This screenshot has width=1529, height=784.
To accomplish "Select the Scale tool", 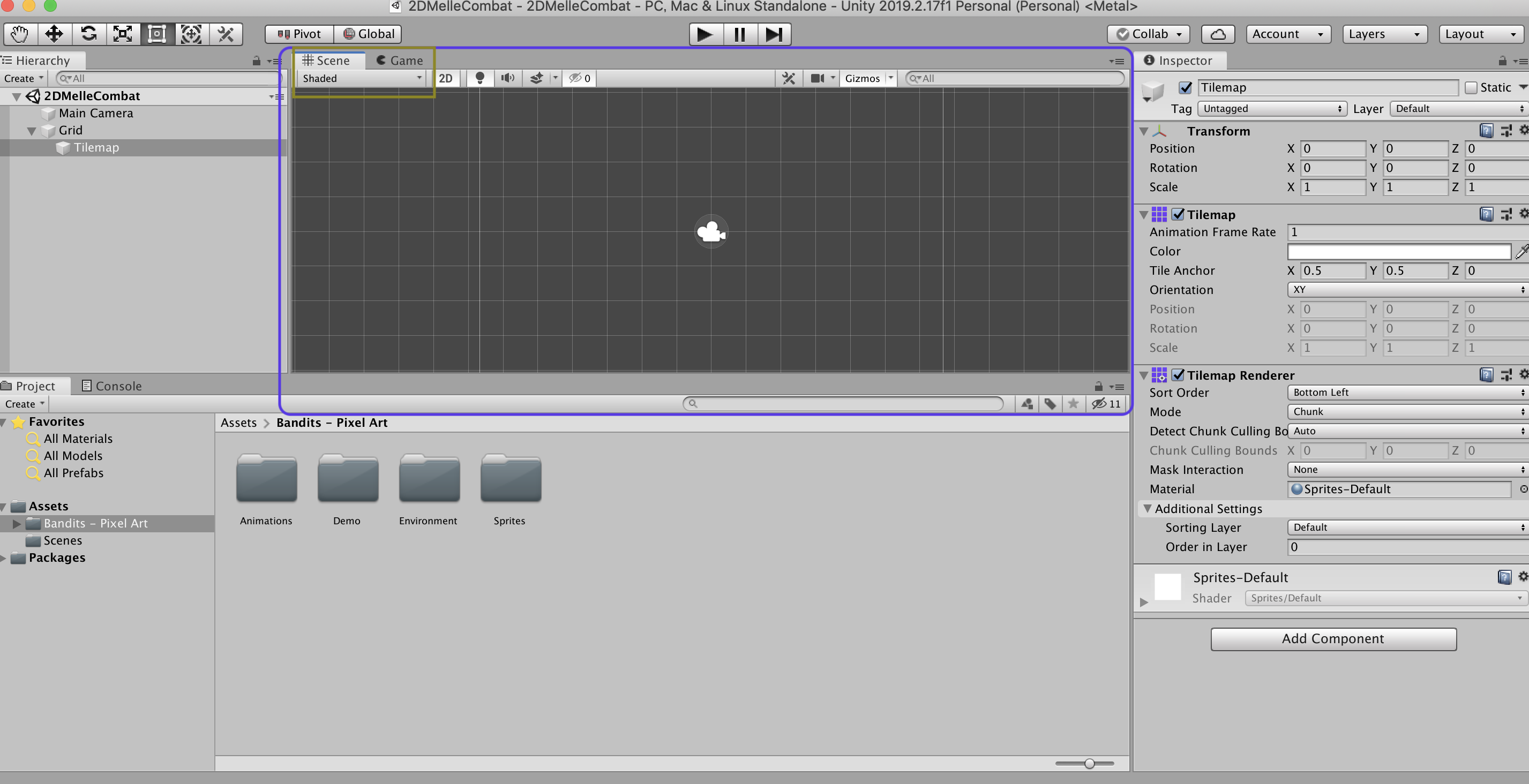I will pos(122,34).
